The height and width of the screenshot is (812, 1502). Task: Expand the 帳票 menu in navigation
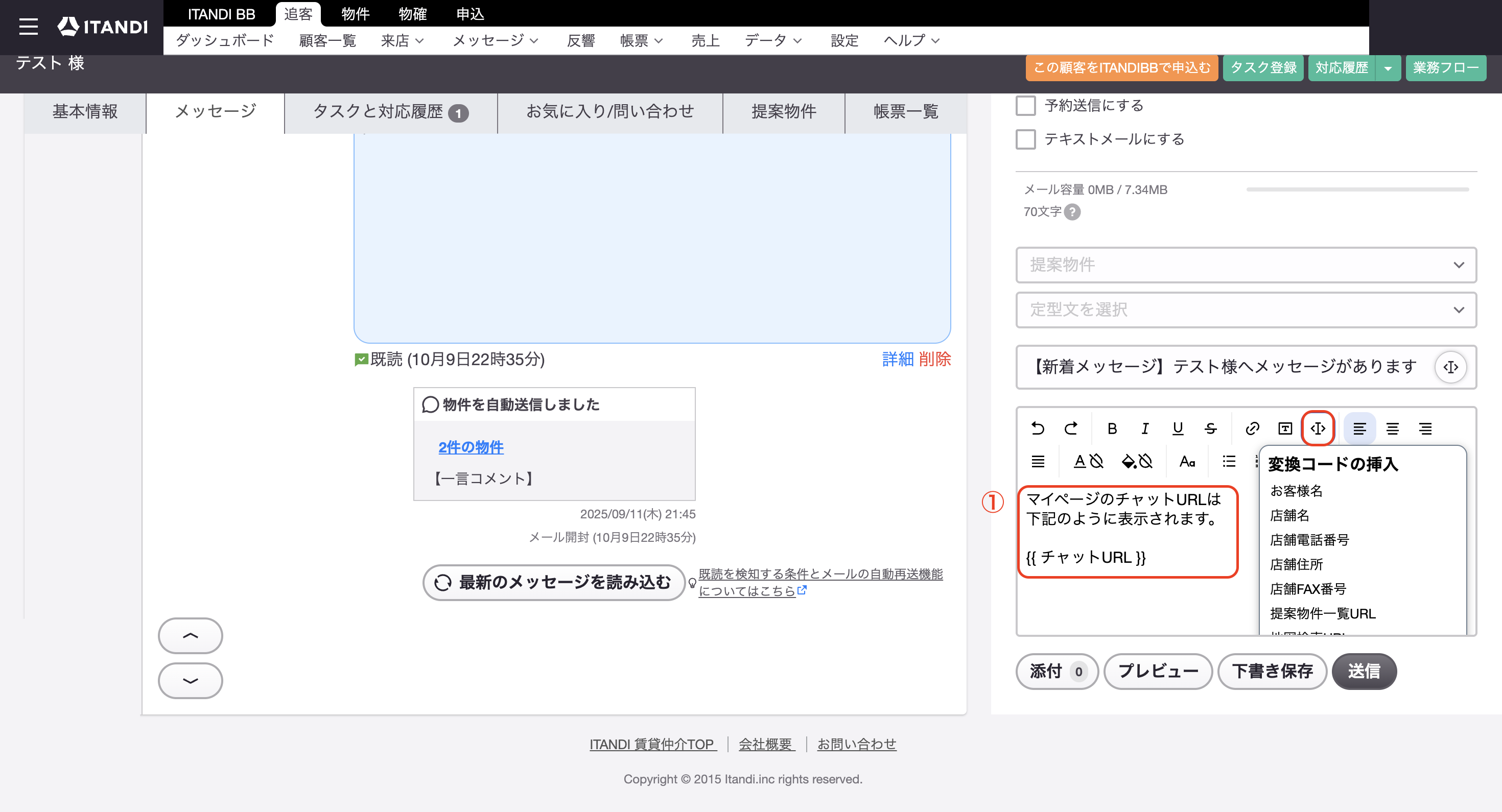(641, 41)
